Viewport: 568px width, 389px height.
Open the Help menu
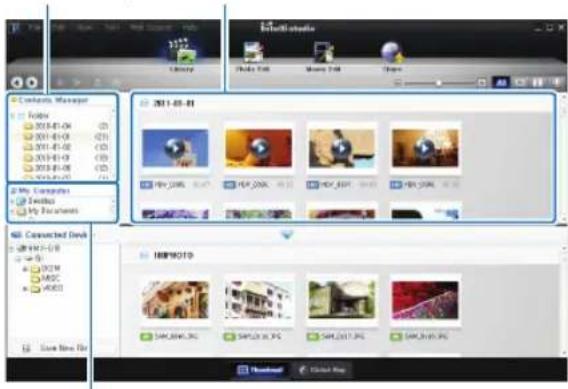pyautogui.click(x=190, y=28)
